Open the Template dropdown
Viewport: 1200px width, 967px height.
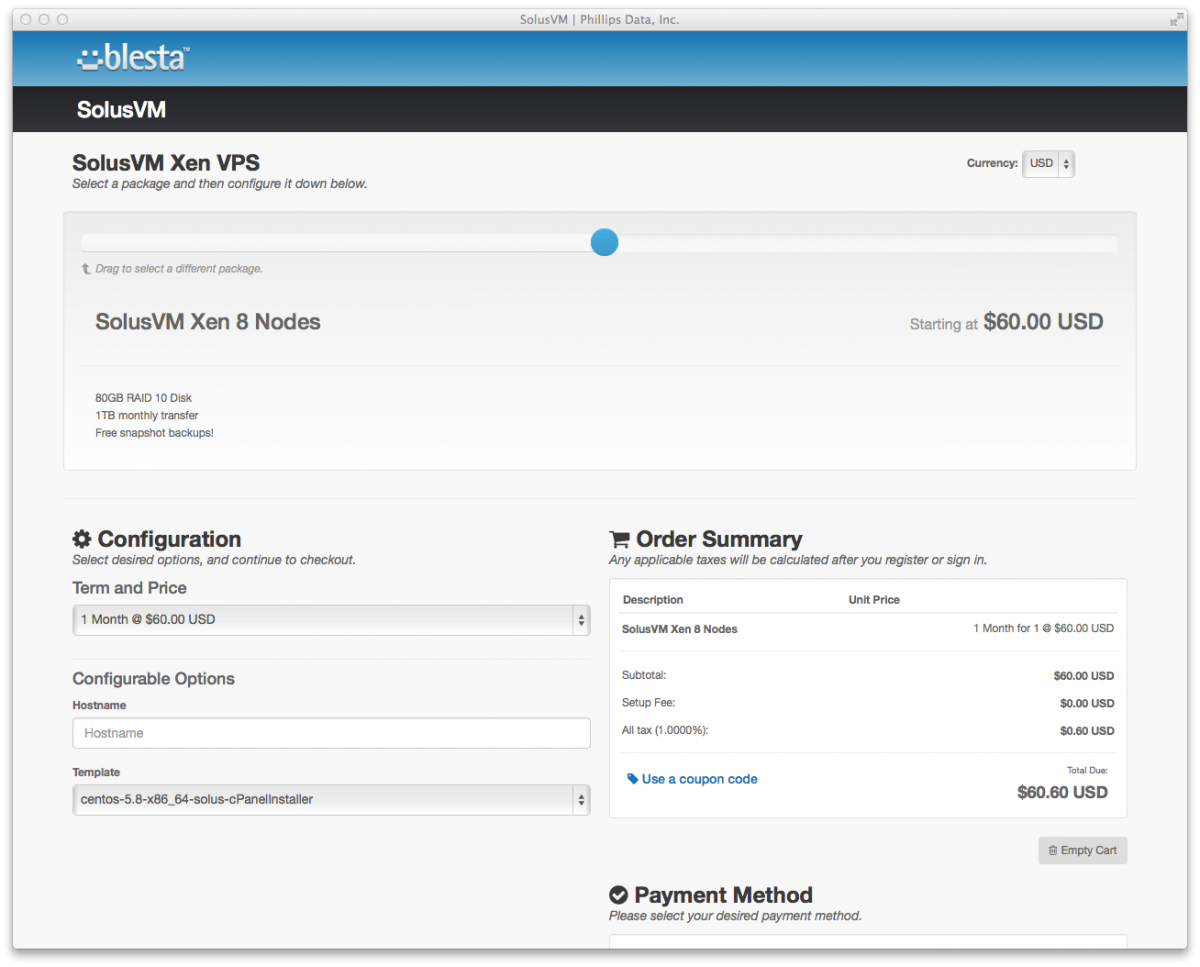331,799
